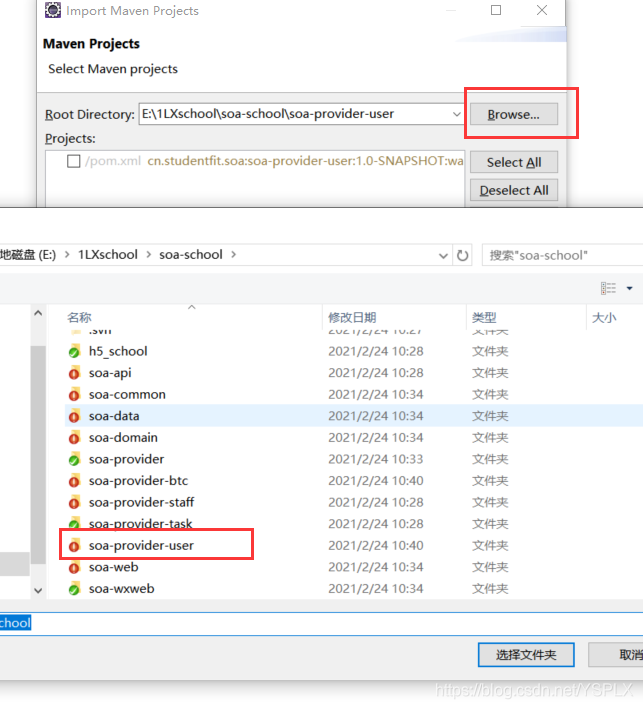Sort by the 名称 column header
The height and width of the screenshot is (709, 643).
tap(80, 317)
